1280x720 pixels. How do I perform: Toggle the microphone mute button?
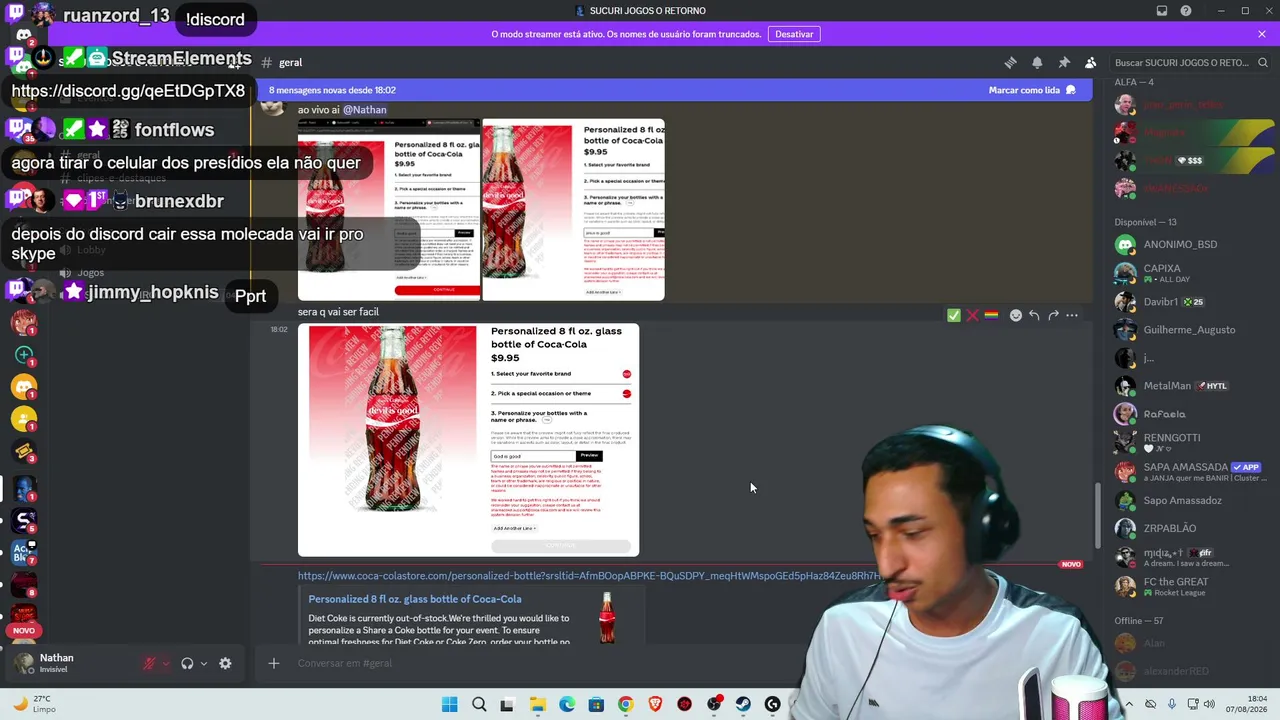150,663
